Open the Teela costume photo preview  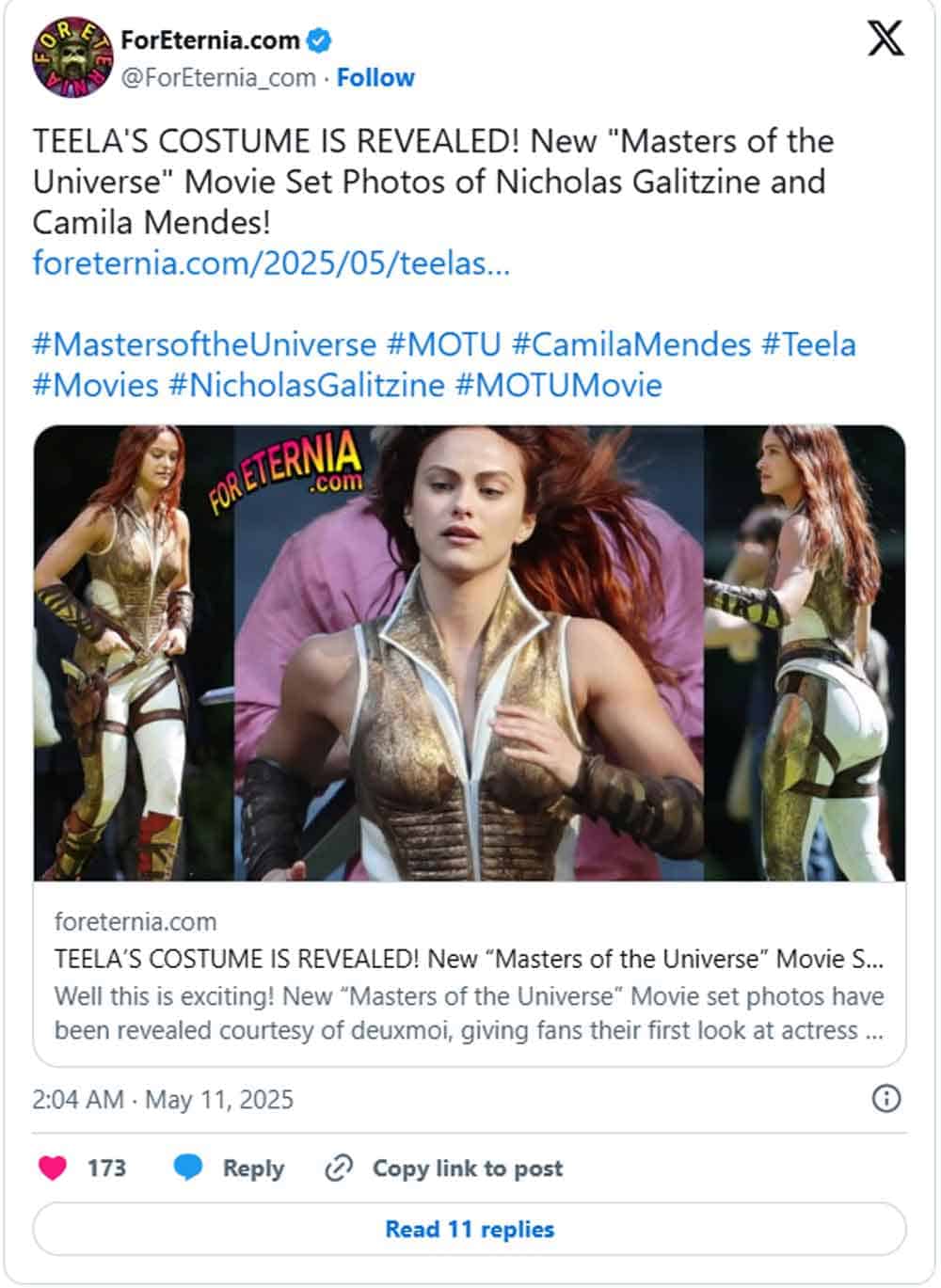point(470,653)
